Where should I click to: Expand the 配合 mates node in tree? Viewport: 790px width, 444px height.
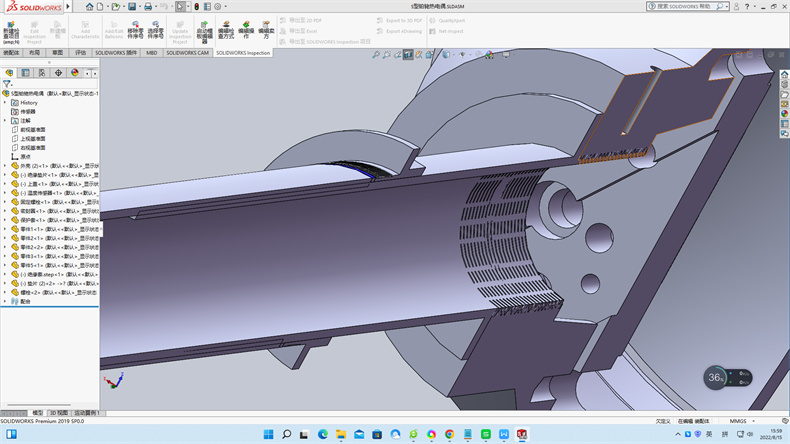coord(5,301)
